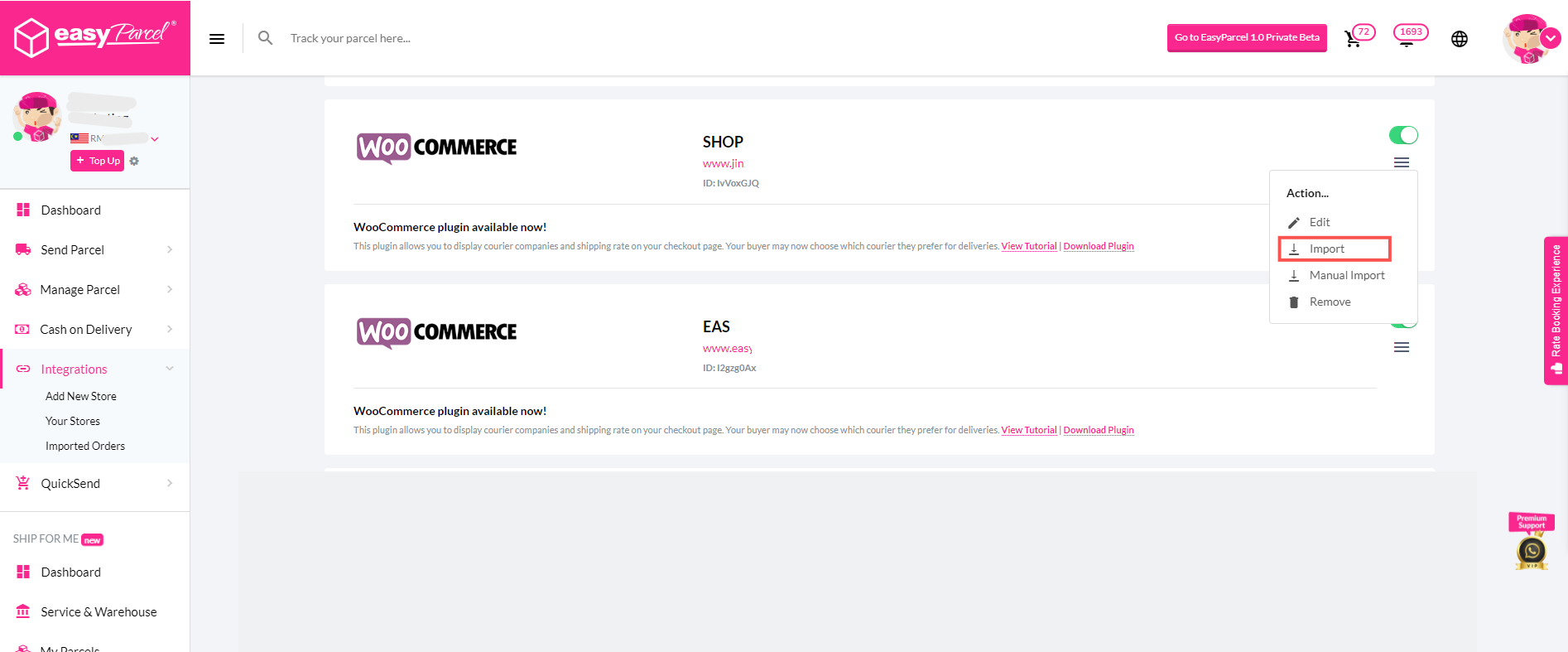Click the Integrations link icon
Image resolution: width=1568 pixels, height=652 pixels.
point(23,369)
